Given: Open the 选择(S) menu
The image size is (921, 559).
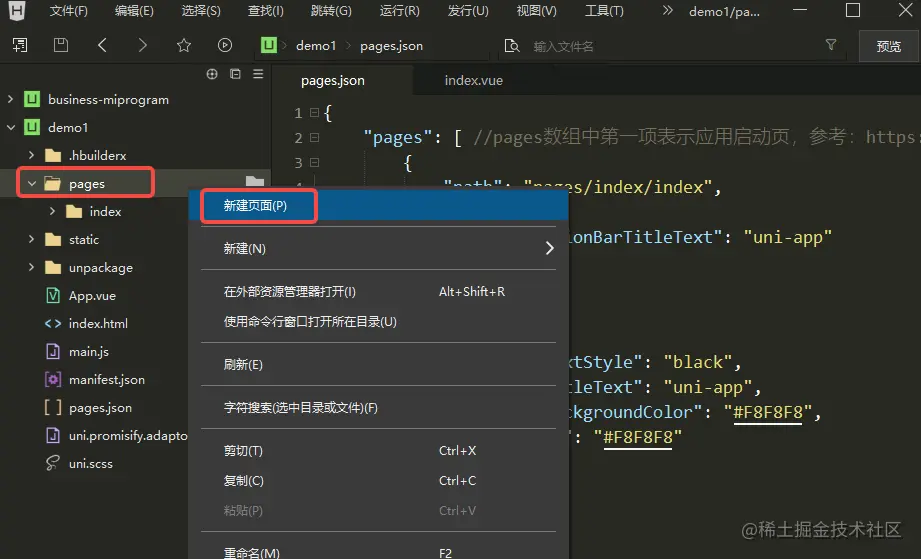Looking at the screenshot, I should 201,11.
